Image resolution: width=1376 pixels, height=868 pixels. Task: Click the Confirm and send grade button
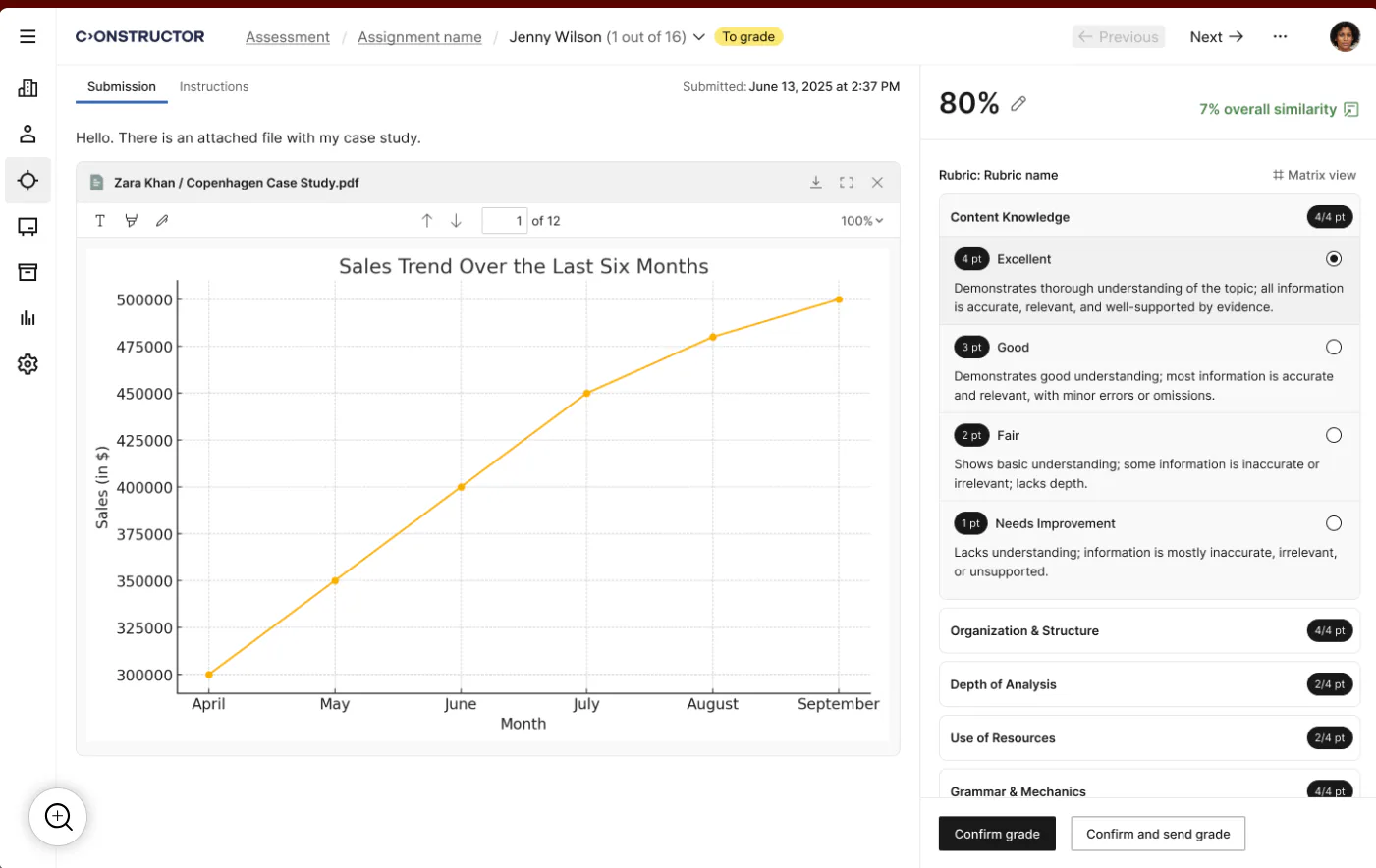pyautogui.click(x=1158, y=834)
